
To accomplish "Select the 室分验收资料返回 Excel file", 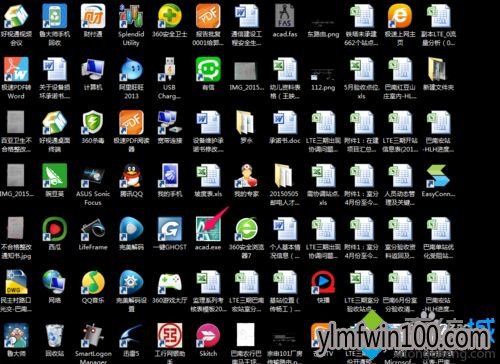I will tap(400, 238).
